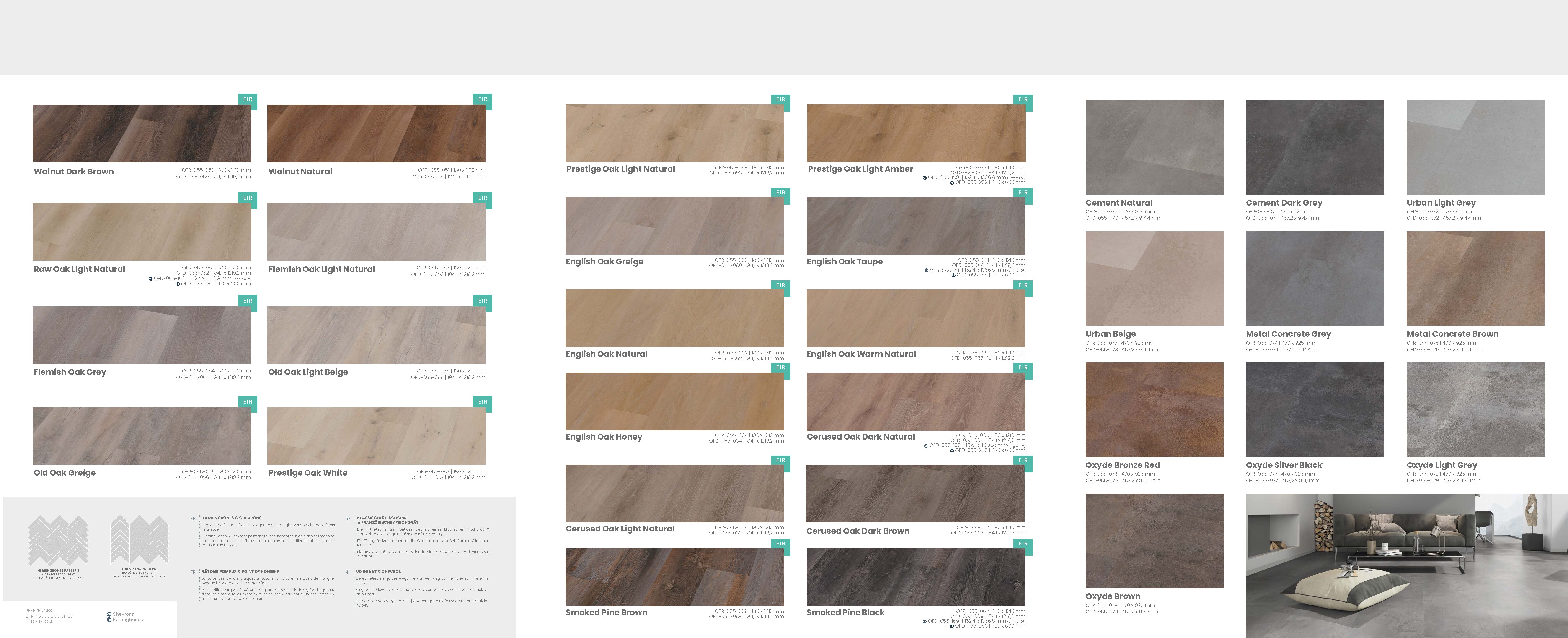
Task: Click the "English Oak Greige" product name
Action: coord(604,262)
